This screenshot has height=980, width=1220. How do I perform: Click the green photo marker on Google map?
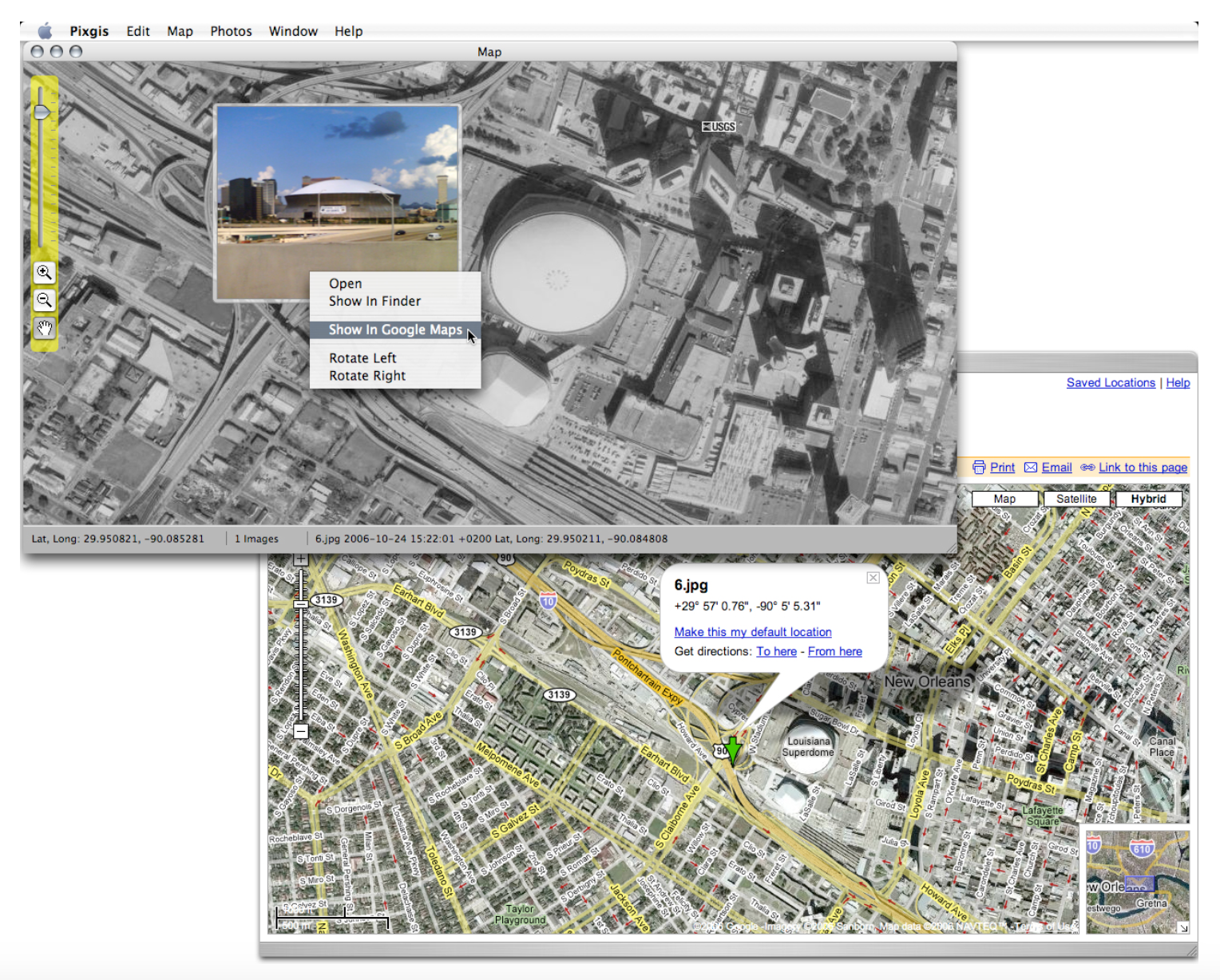click(733, 750)
